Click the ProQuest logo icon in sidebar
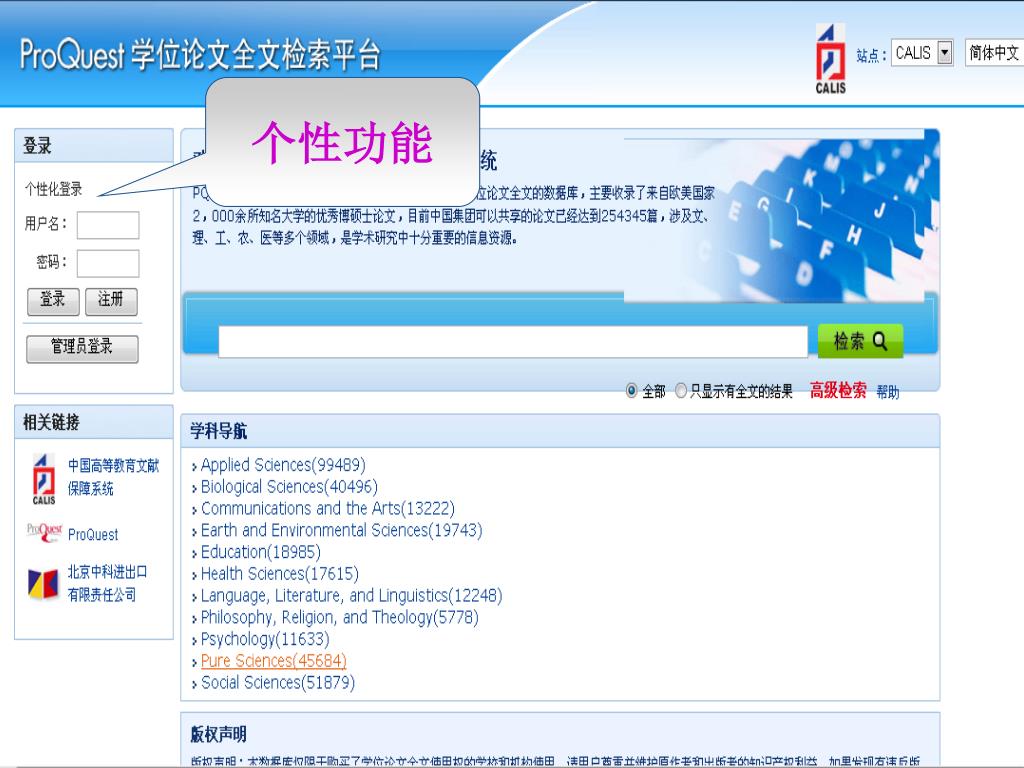The height and width of the screenshot is (768, 1024). (x=44, y=532)
